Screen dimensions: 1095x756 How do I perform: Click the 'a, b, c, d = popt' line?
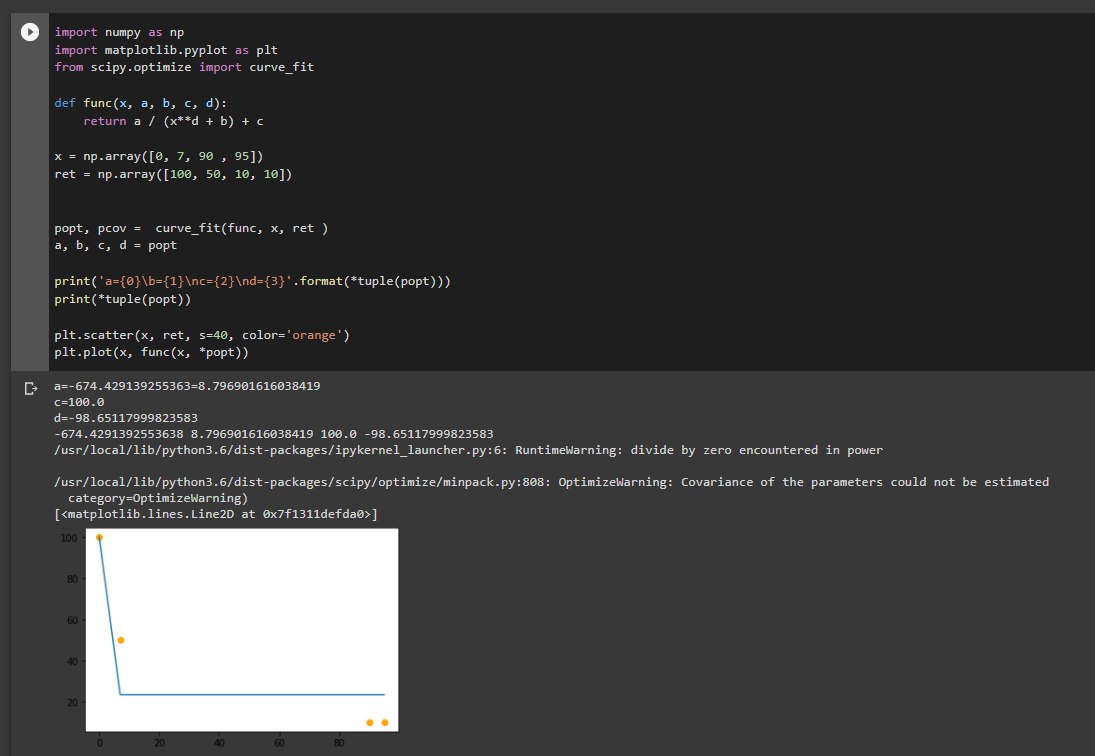click(x=116, y=246)
